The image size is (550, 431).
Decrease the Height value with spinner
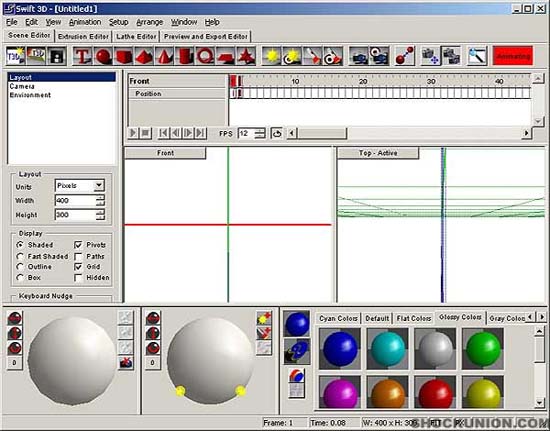tap(100, 218)
